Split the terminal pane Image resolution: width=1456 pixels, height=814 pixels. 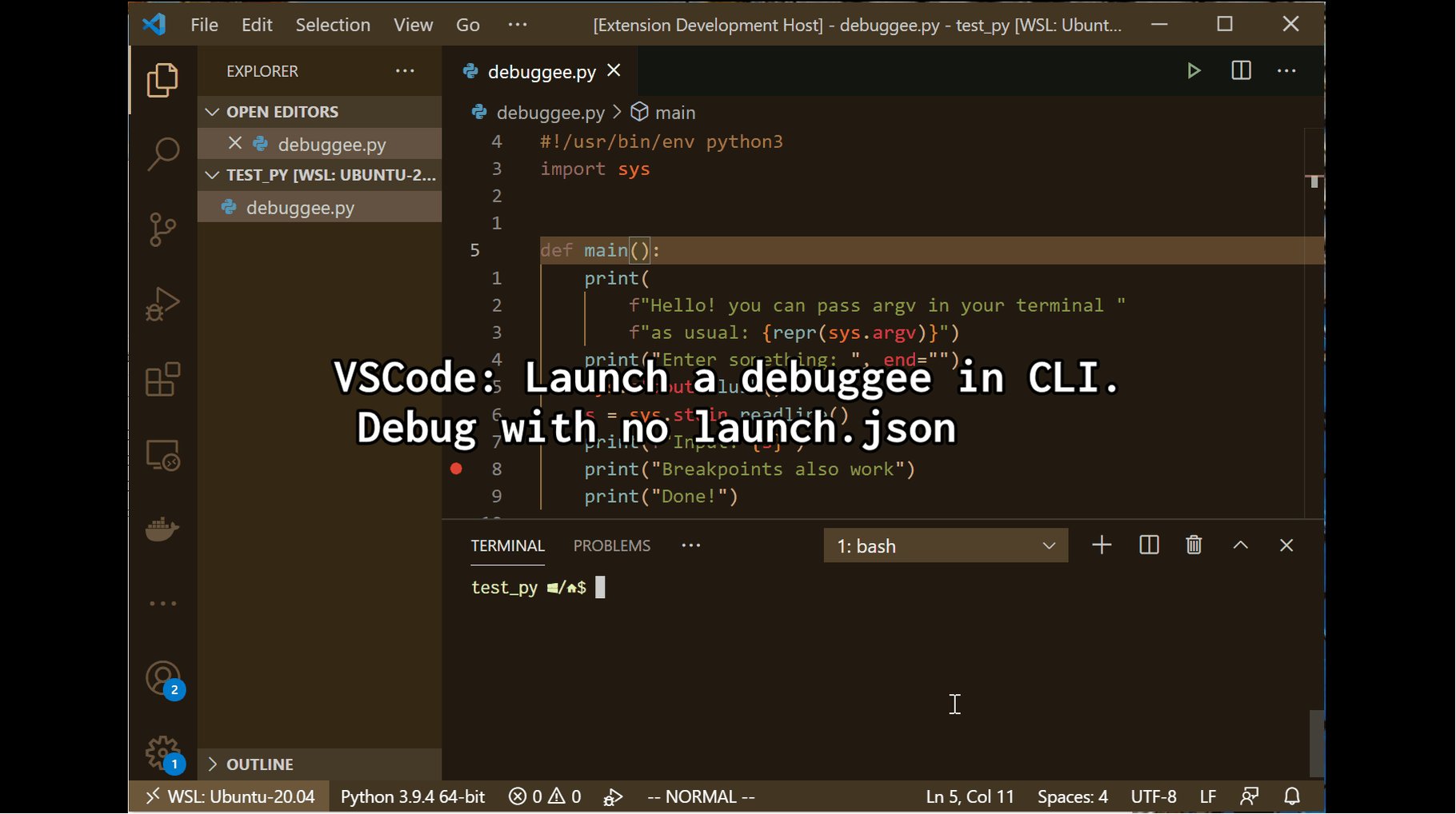[1149, 545]
